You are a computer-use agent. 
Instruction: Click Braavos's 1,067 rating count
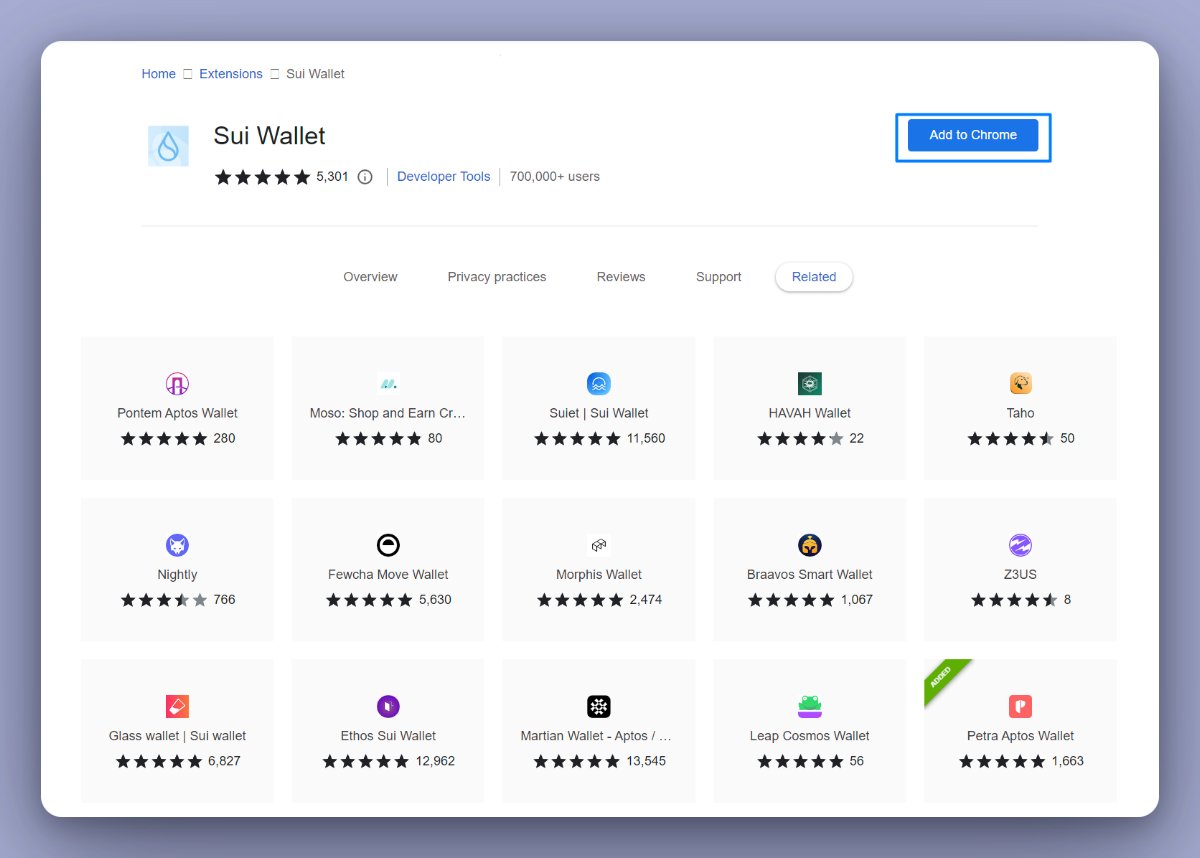(857, 600)
